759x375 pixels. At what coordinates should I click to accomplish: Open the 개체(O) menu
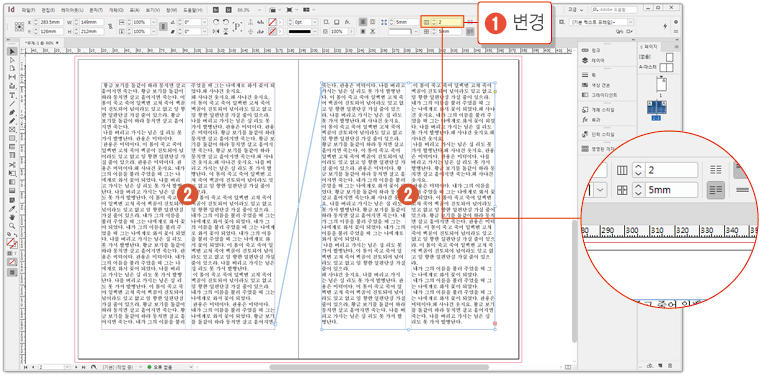tap(116, 10)
